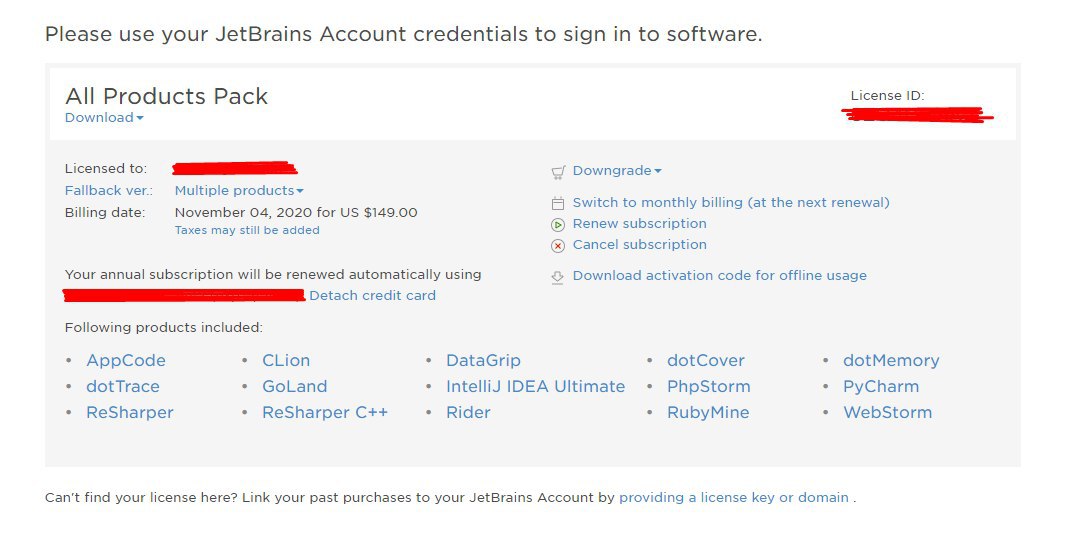Open Download activation code for offline usage
This screenshot has width=1073, height=539.
tap(719, 276)
